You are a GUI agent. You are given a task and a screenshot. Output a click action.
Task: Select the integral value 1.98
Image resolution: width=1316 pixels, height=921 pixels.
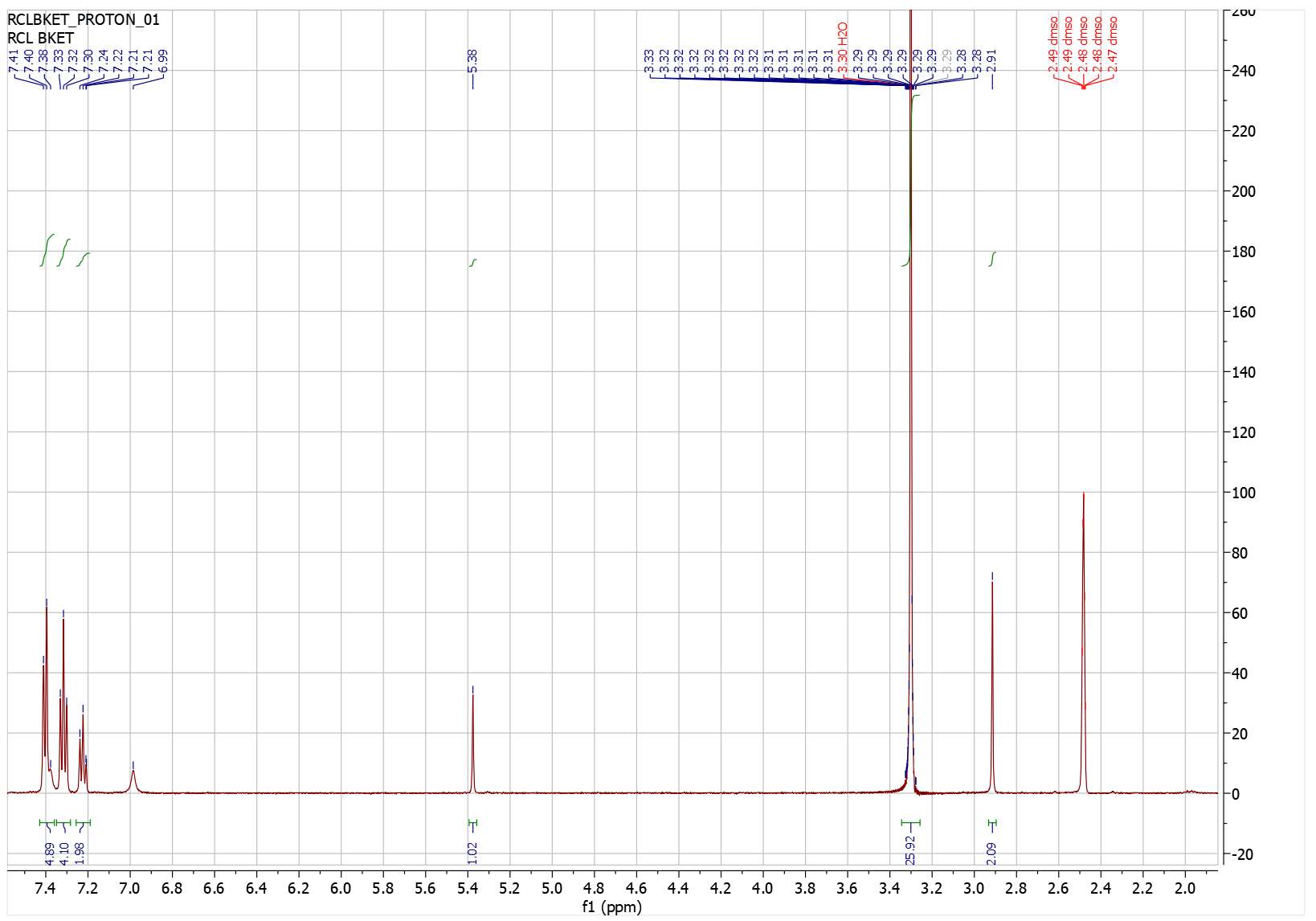tap(80, 852)
